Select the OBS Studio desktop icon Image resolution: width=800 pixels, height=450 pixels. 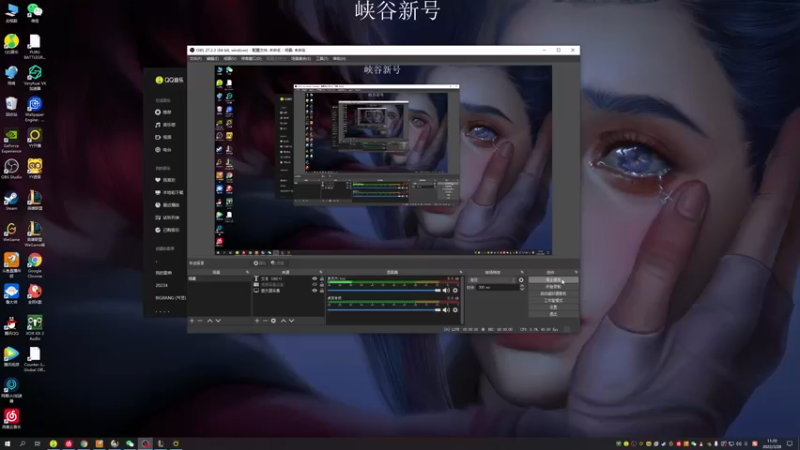click(x=11, y=169)
